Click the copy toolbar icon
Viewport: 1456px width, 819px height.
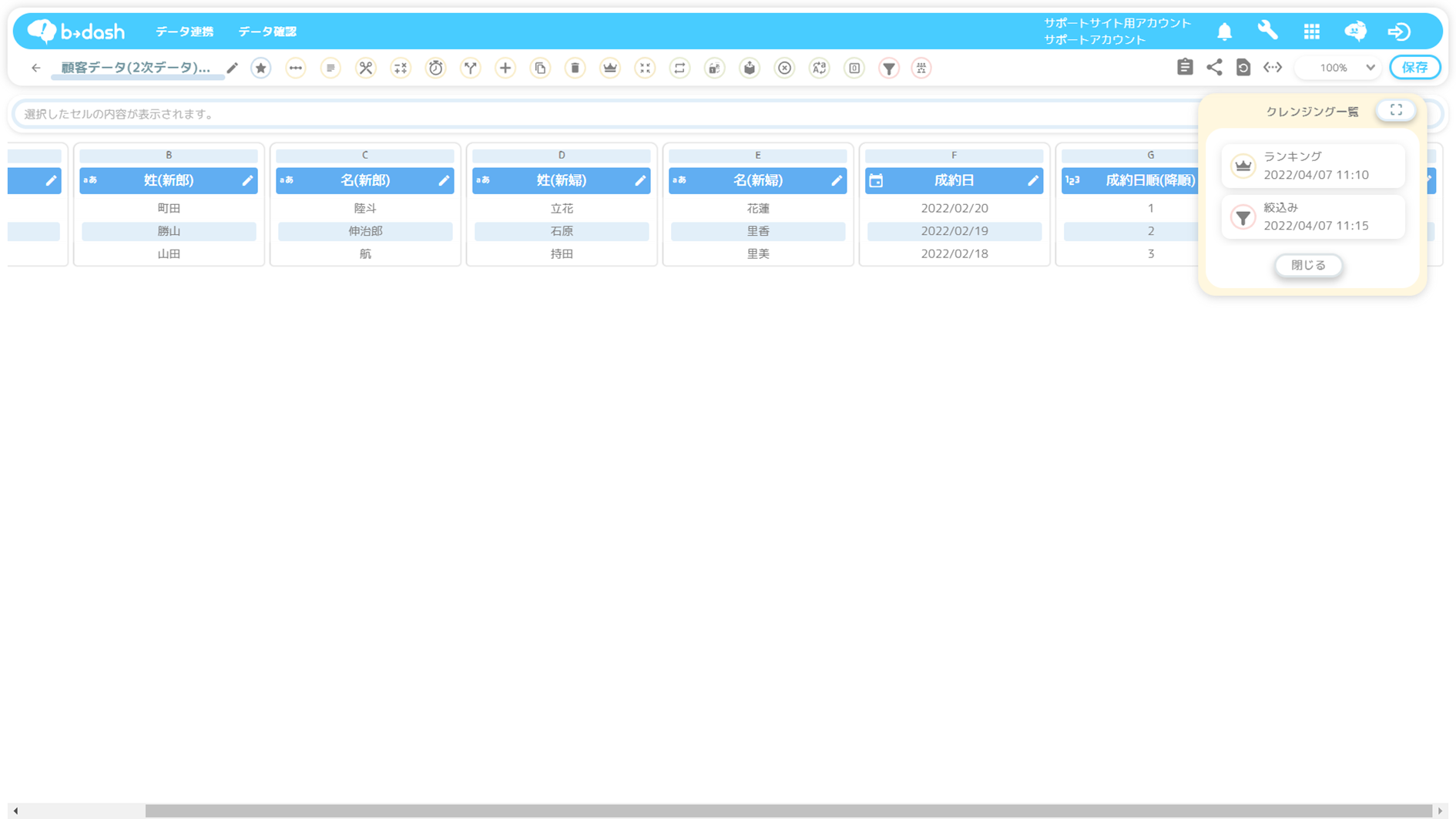[x=541, y=68]
